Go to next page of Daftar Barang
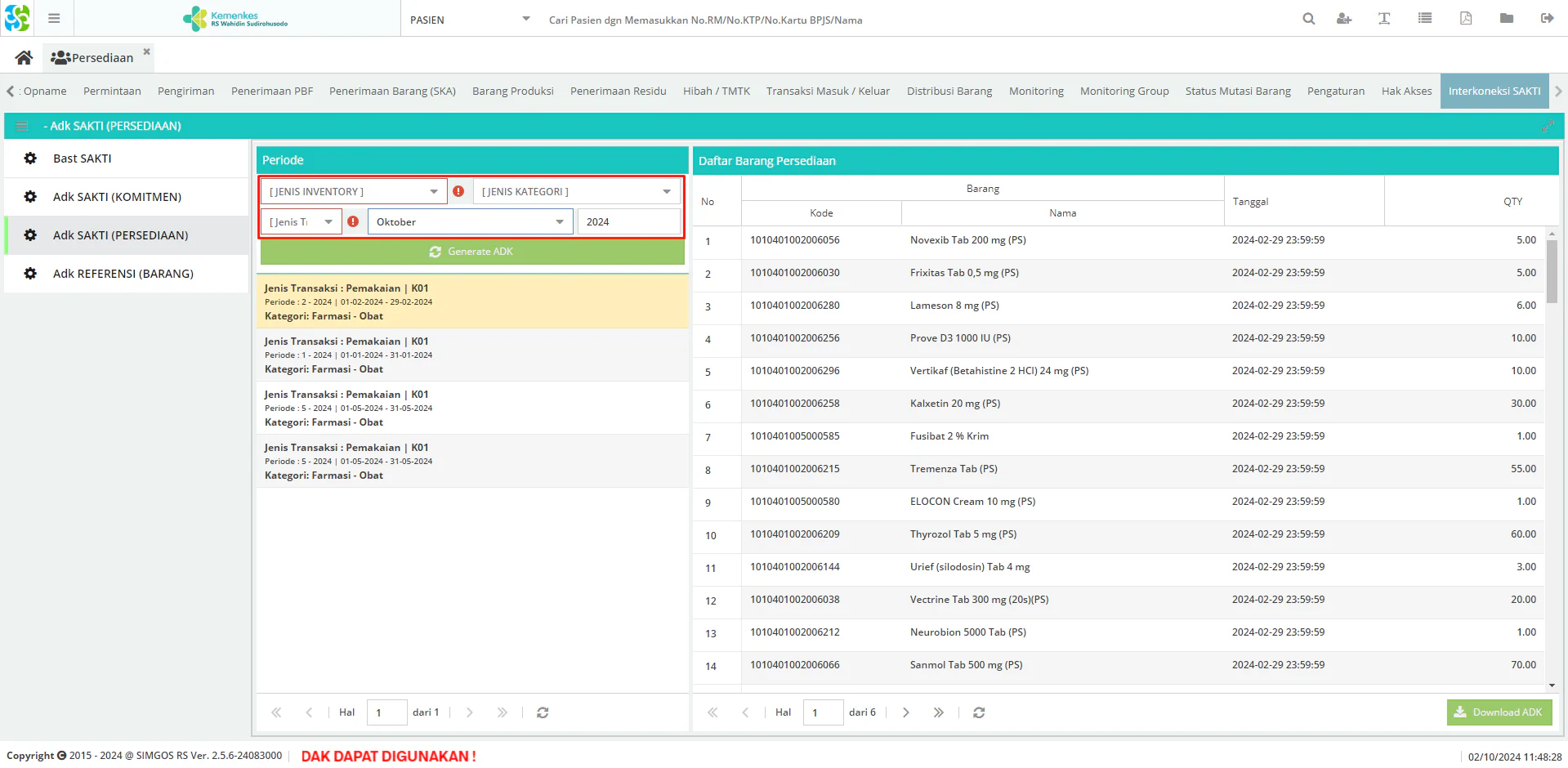This screenshot has height=768, width=1568. [905, 712]
